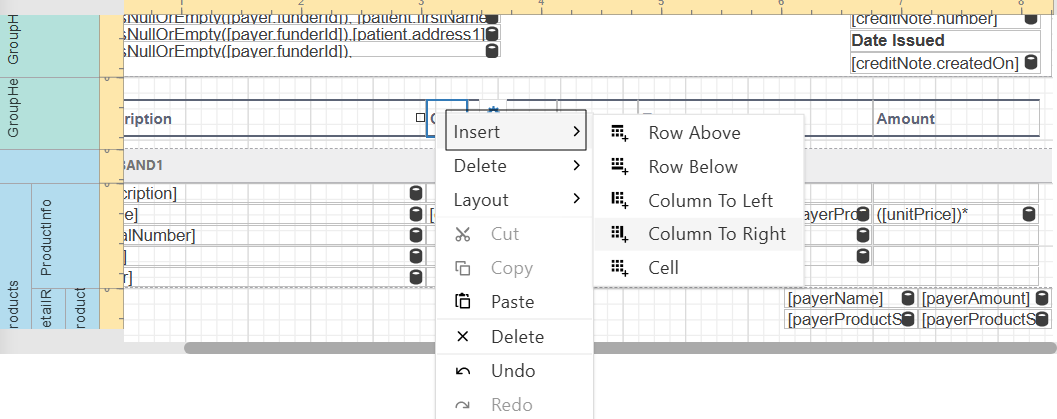Insert a row above the selected cell

694,133
